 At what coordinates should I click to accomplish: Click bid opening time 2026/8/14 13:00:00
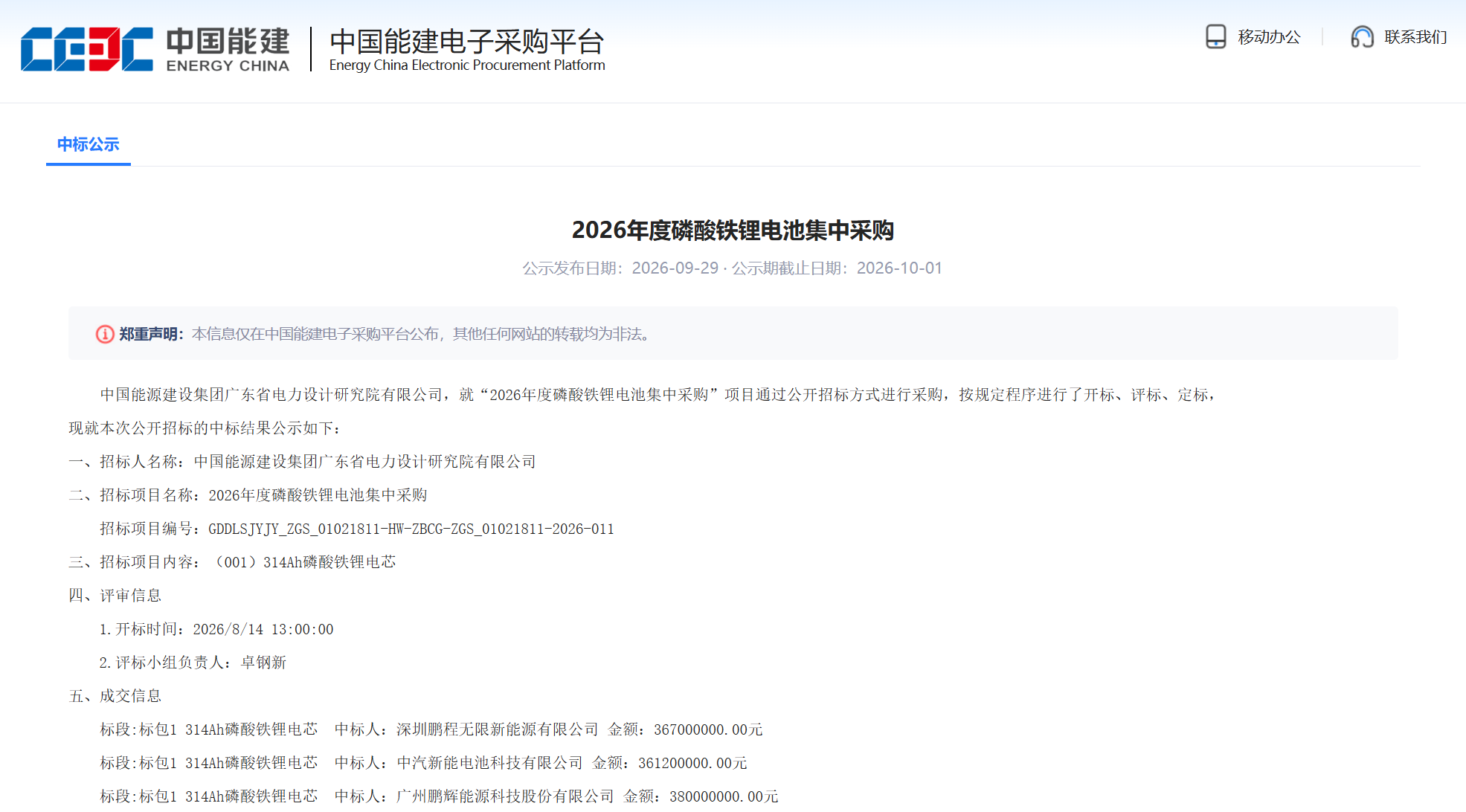coord(263,629)
